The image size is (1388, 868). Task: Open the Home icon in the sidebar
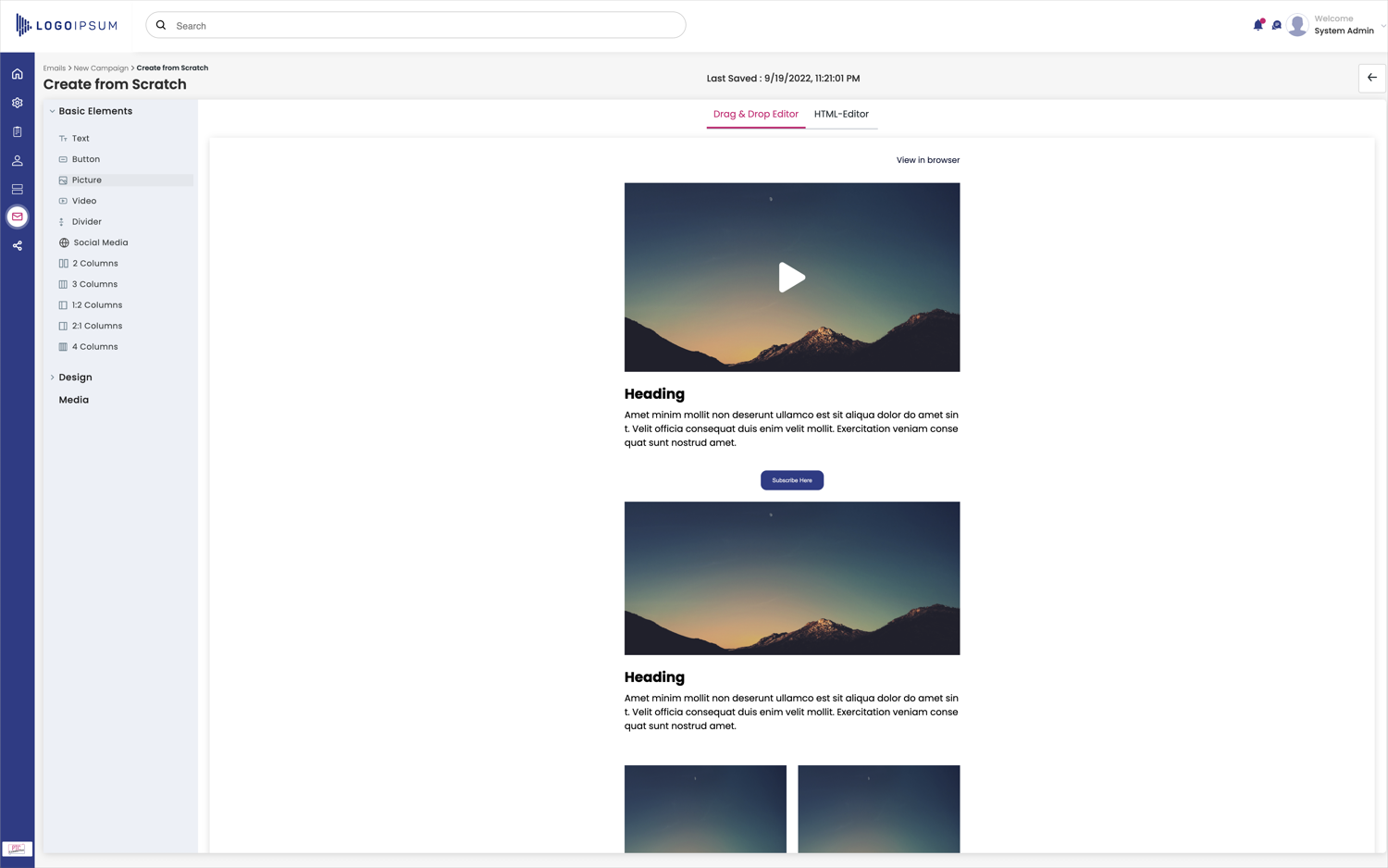tap(17, 73)
